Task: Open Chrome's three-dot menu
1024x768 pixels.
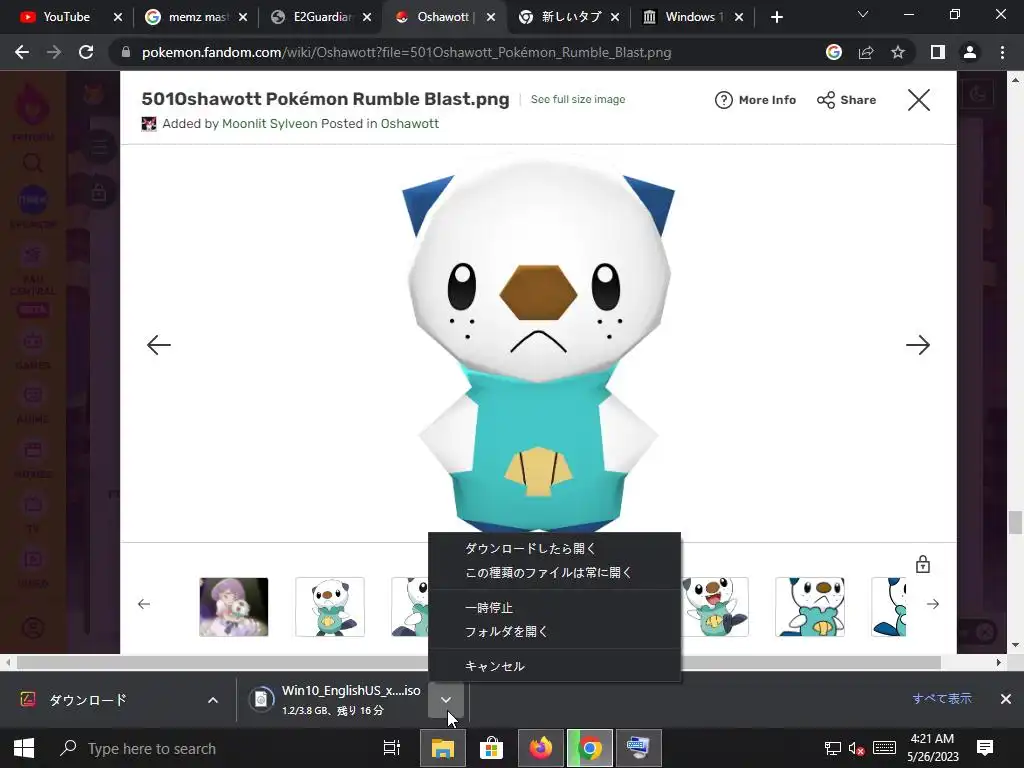Action: point(1002,52)
